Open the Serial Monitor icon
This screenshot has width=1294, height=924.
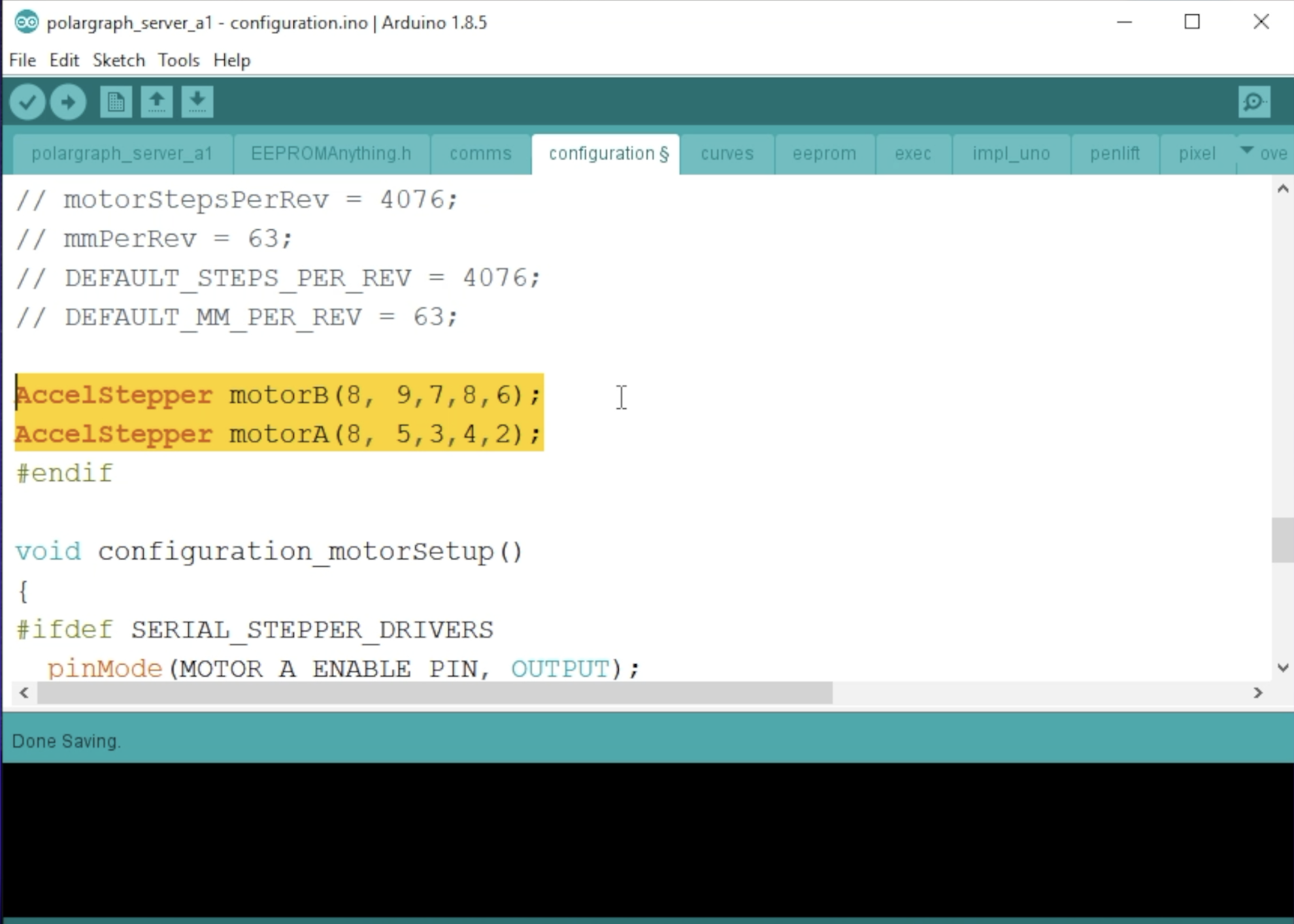click(x=1254, y=102)
